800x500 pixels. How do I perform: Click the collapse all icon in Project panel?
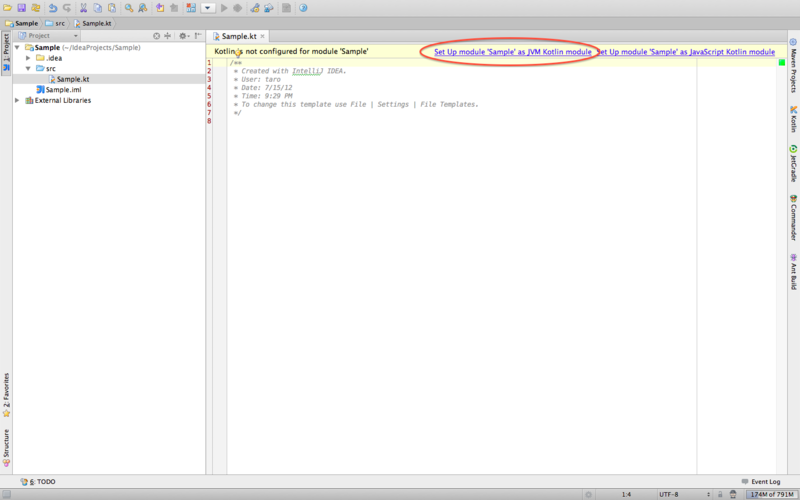point(167,36)
